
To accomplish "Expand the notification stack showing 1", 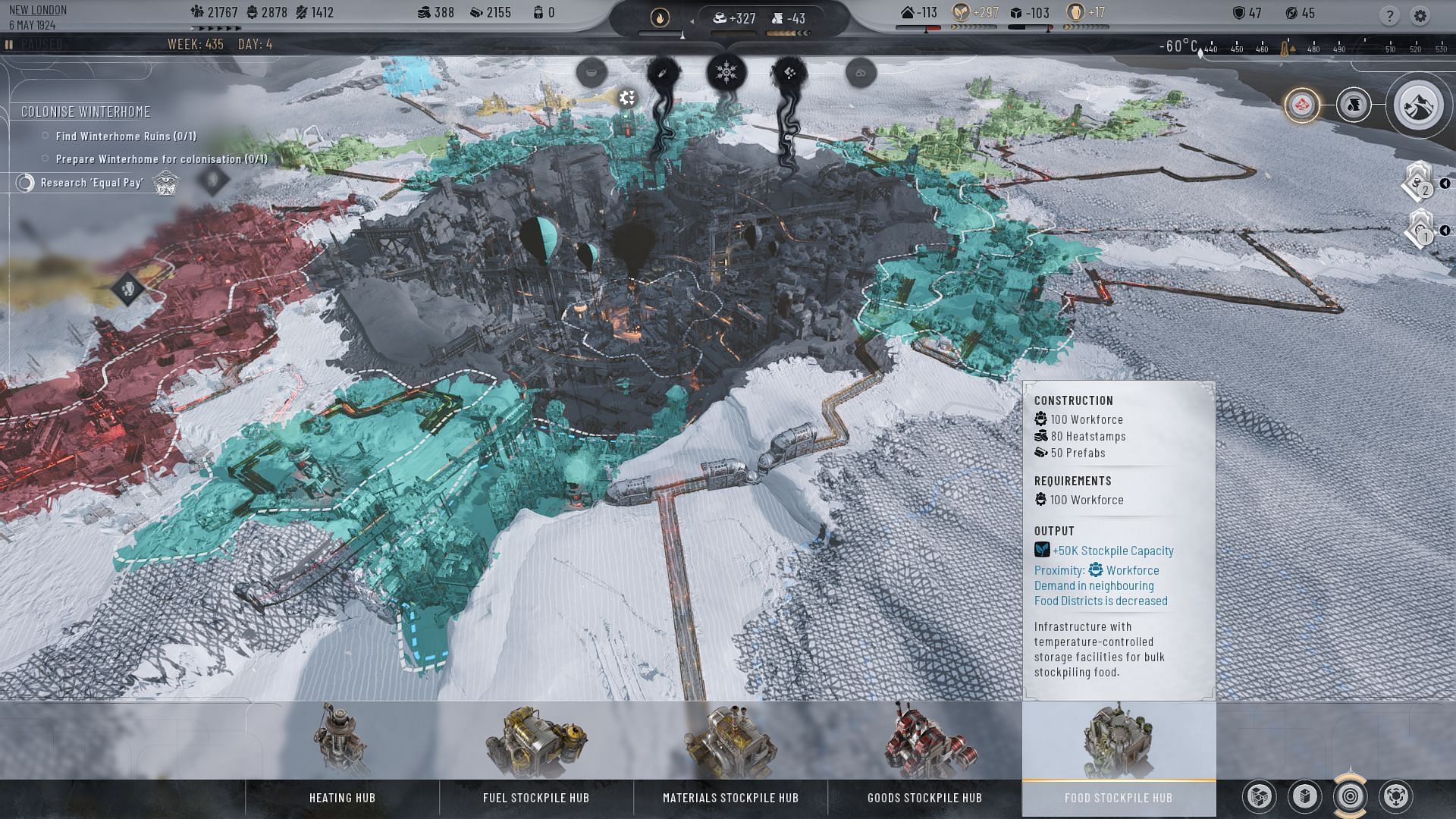I will pos(1420,231).
